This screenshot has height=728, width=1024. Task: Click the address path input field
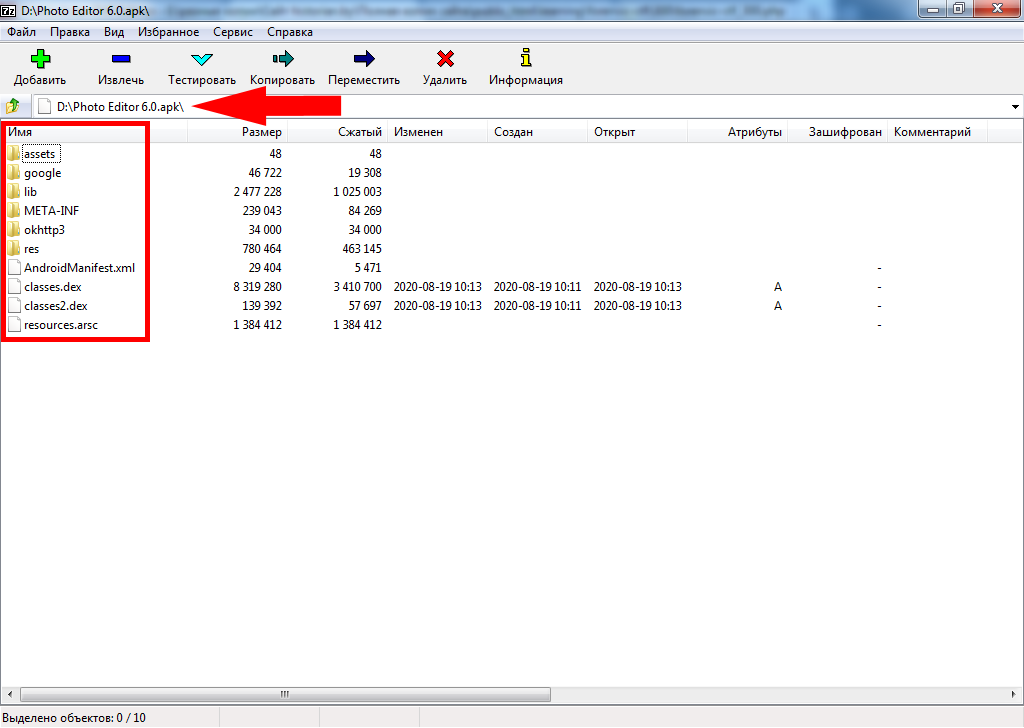click(x=600, y=107)
